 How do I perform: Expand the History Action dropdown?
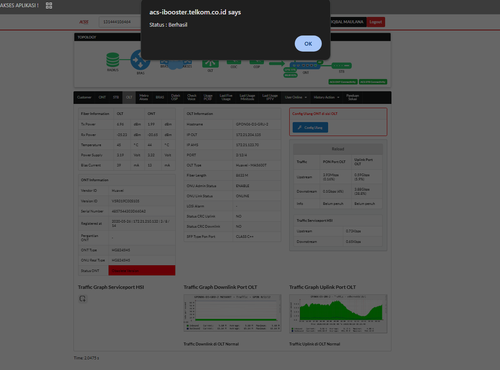pyautogui.click(x=326, y=97)
